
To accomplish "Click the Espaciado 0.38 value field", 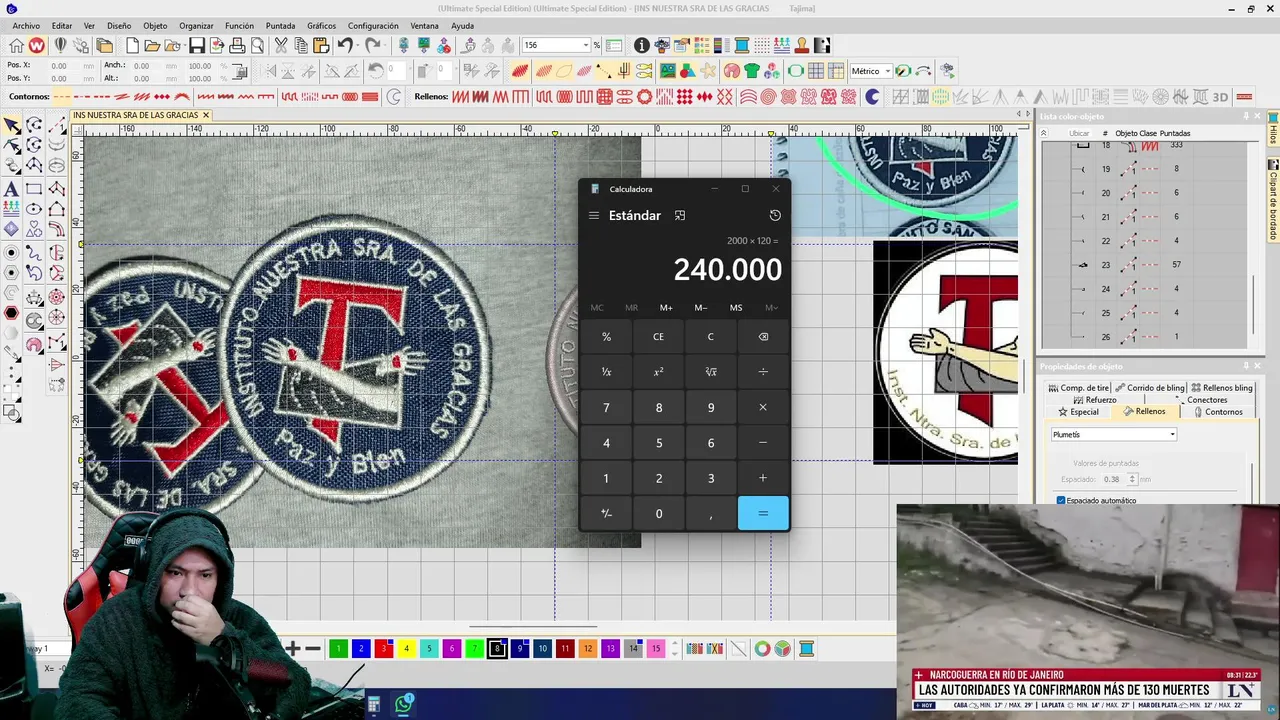I will tap(1113, 479).
